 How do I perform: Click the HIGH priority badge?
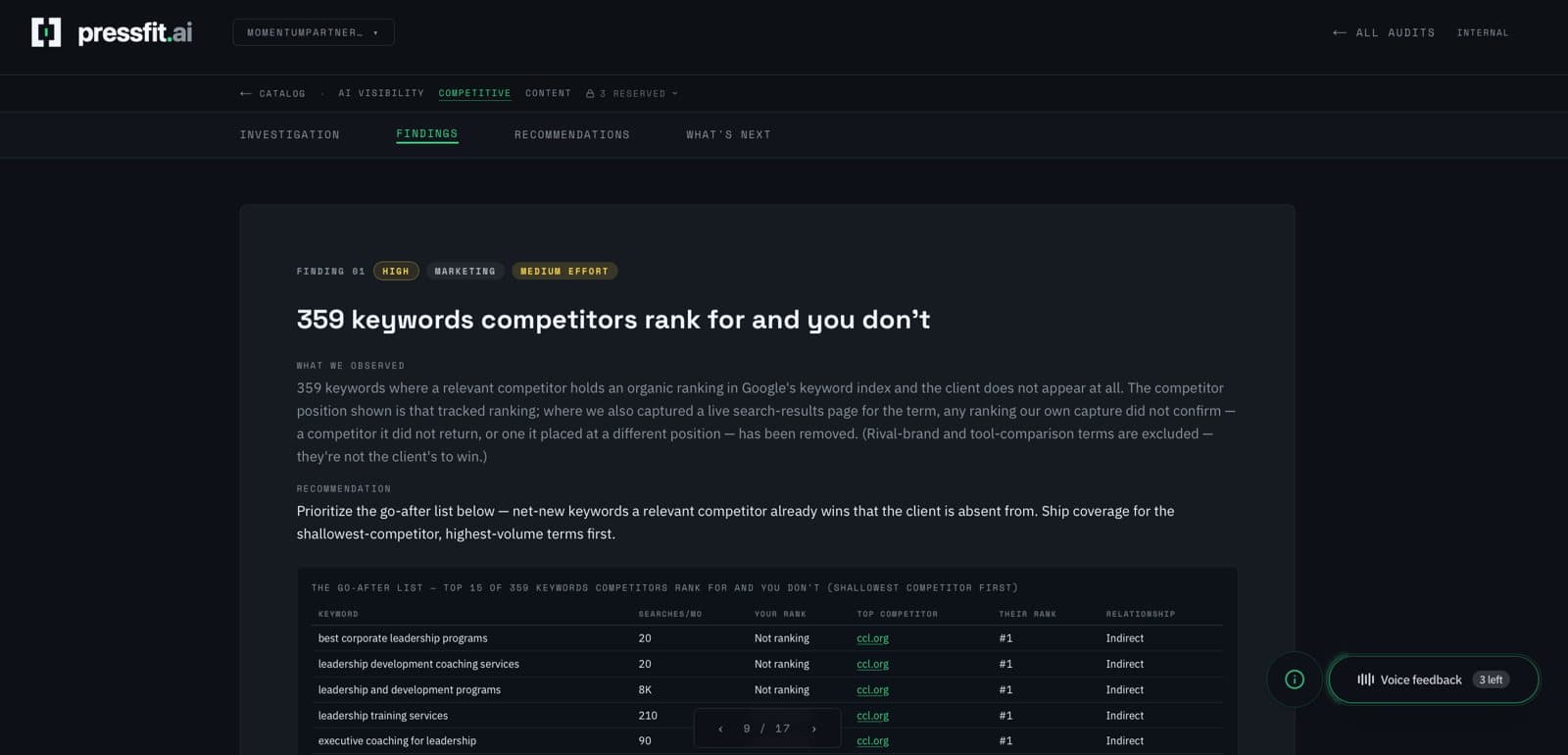pyautogui.click(x=396, y=271)
